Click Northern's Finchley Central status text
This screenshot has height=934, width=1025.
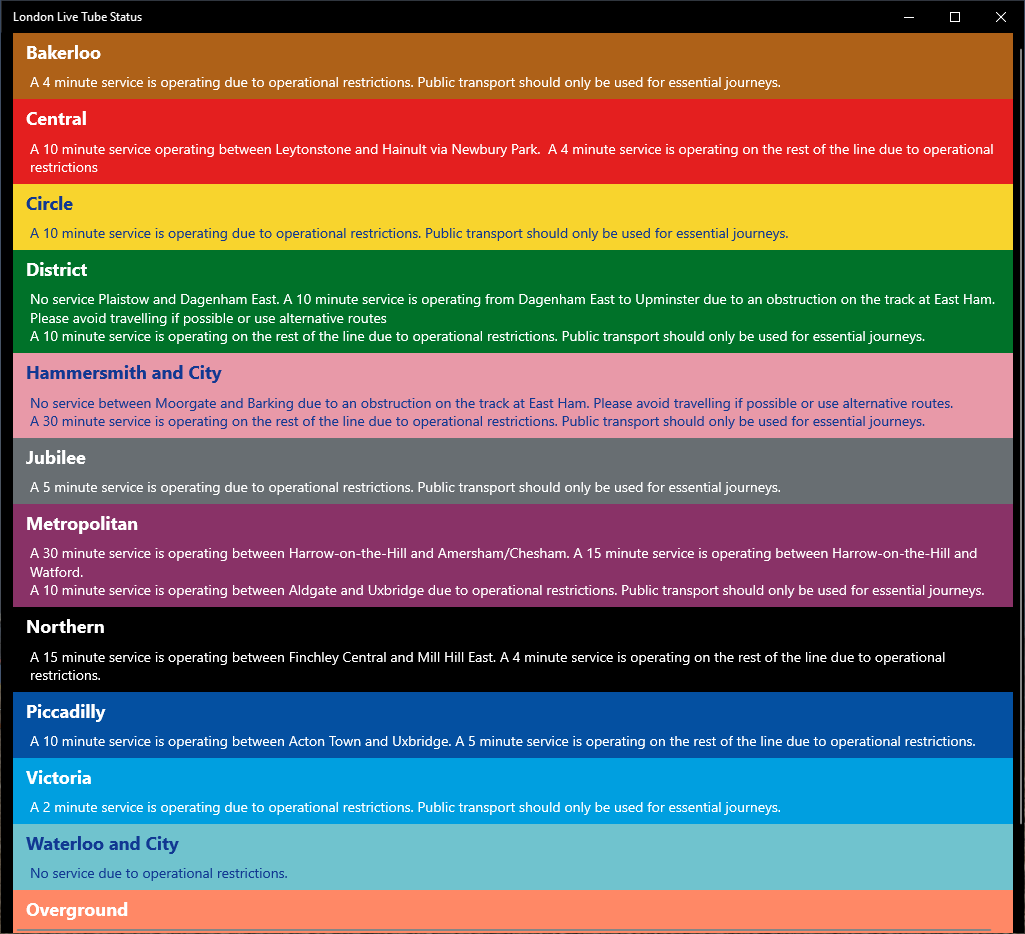(488, 667)
